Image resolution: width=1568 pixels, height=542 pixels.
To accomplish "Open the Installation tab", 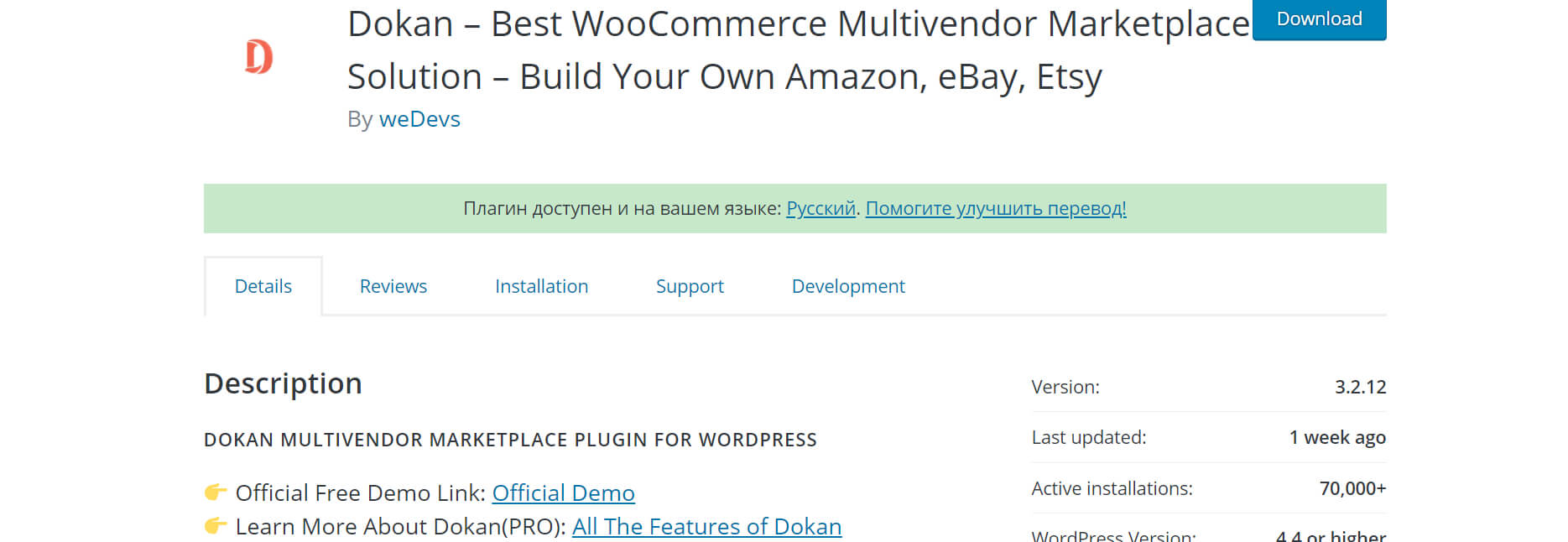I will [541, 286].
